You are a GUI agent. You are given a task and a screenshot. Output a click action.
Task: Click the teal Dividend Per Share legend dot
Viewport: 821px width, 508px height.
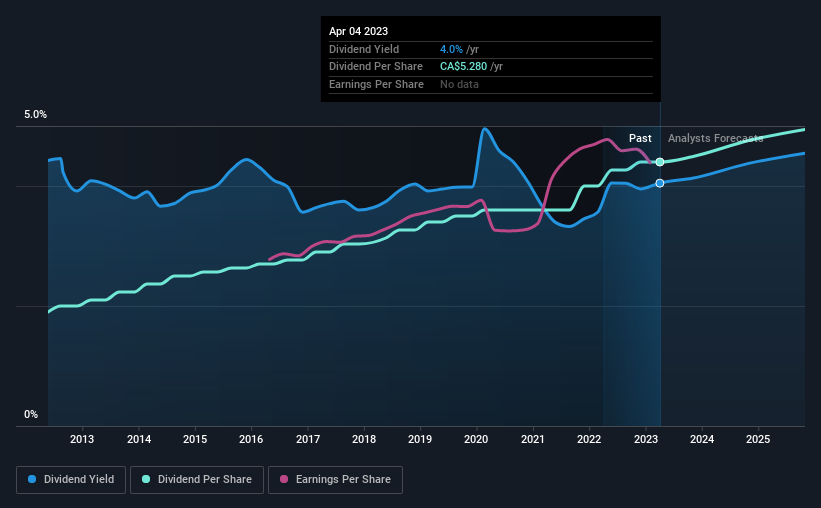[146, 479]
